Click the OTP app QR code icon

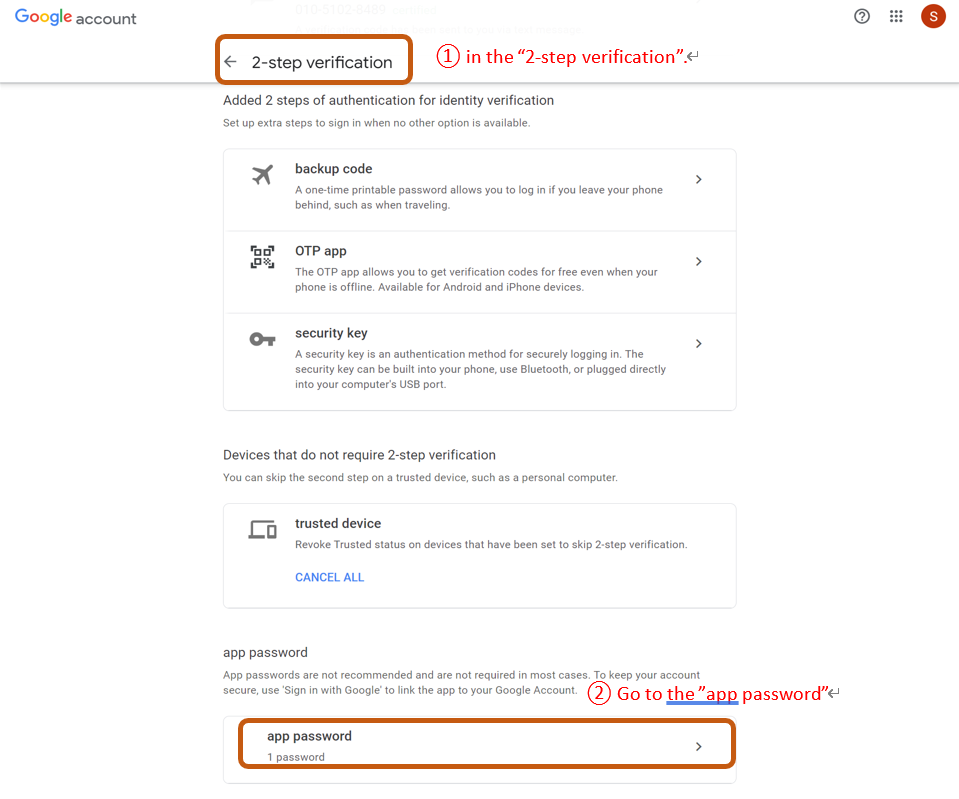pyautogui.click(x=262, y=257)
